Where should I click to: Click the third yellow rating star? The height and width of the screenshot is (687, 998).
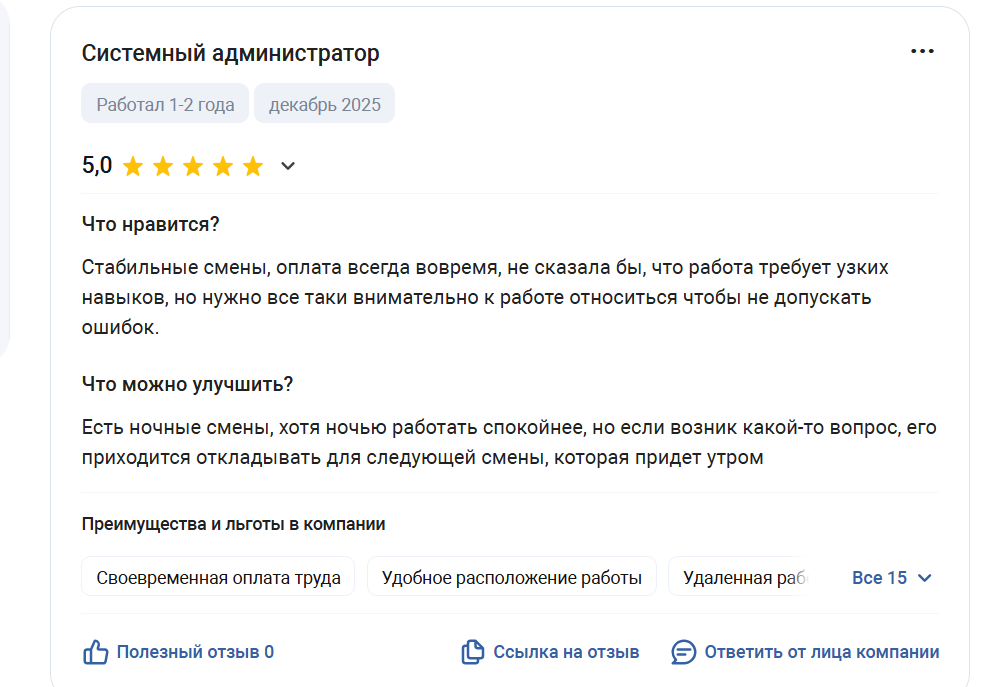[193, 167]
